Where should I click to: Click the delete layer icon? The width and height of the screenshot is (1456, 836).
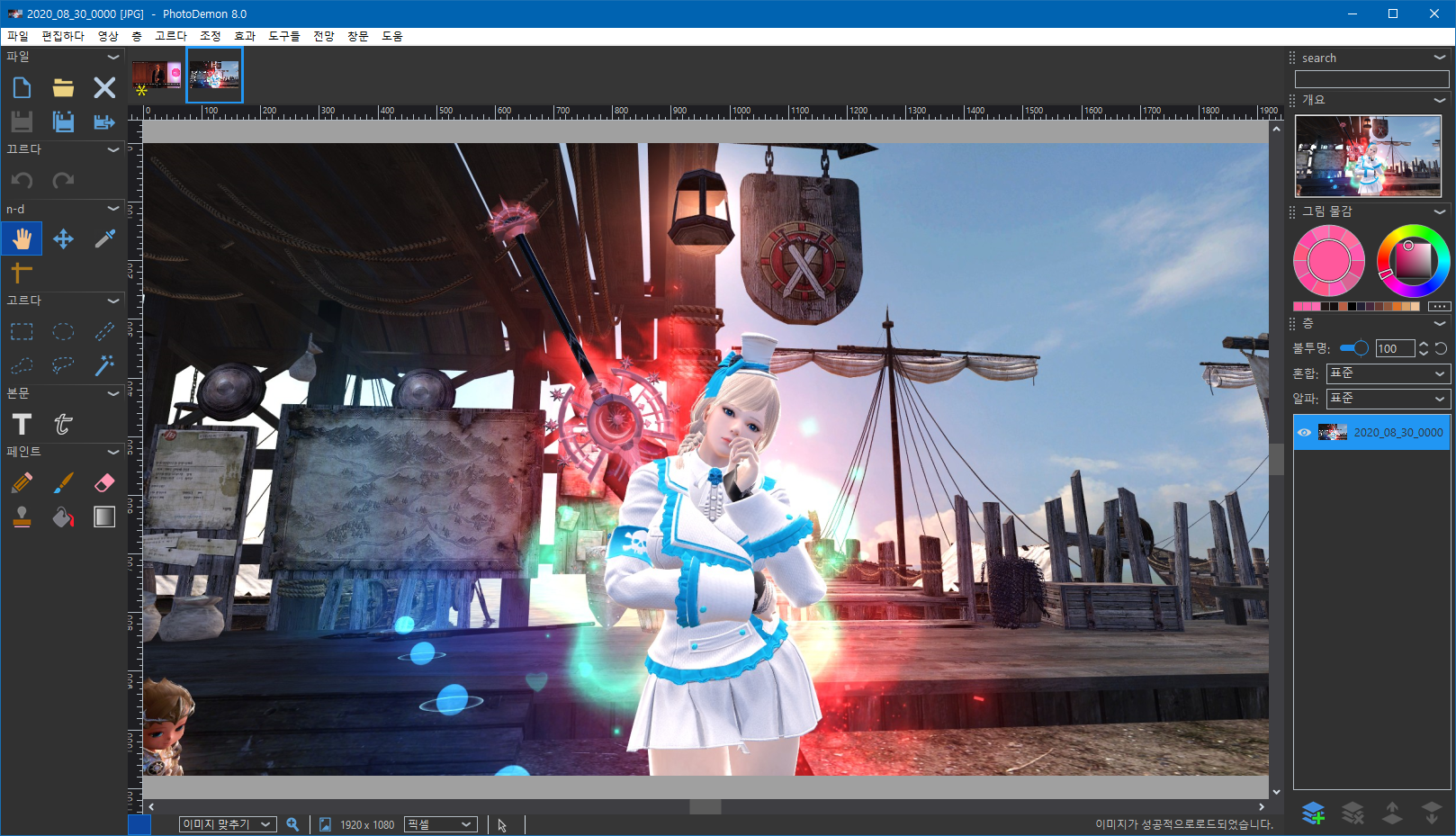pos(1353,813)
